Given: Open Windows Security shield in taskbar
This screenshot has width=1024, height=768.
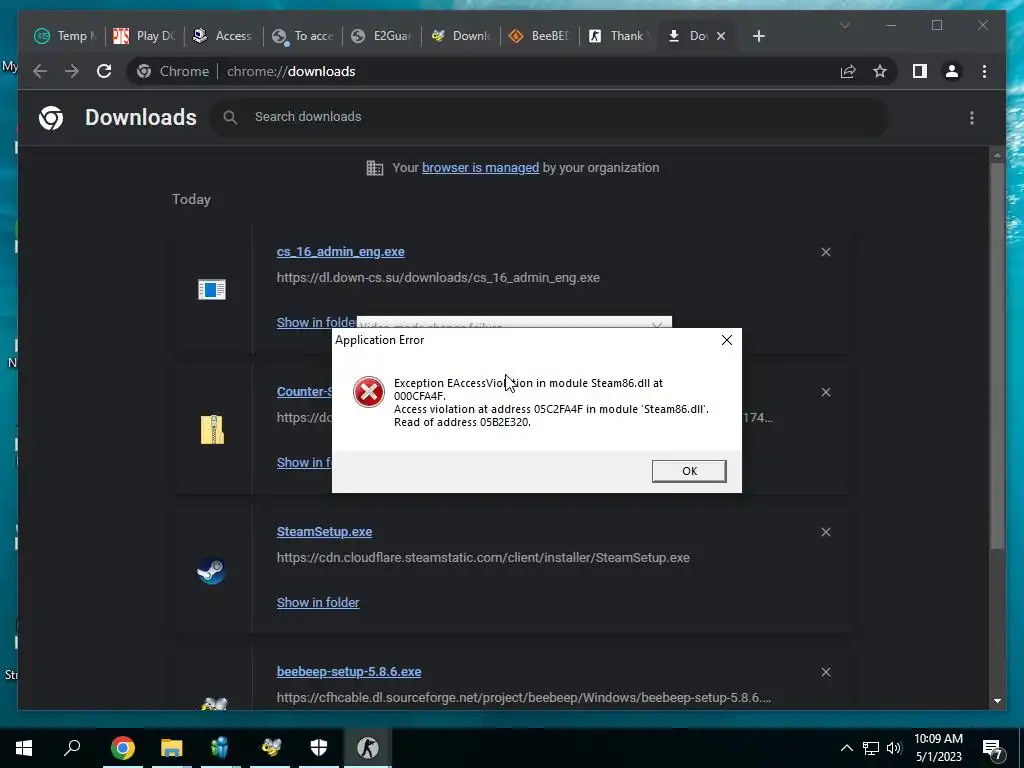Looking at the screenshot, I should [x=319, y=748].
